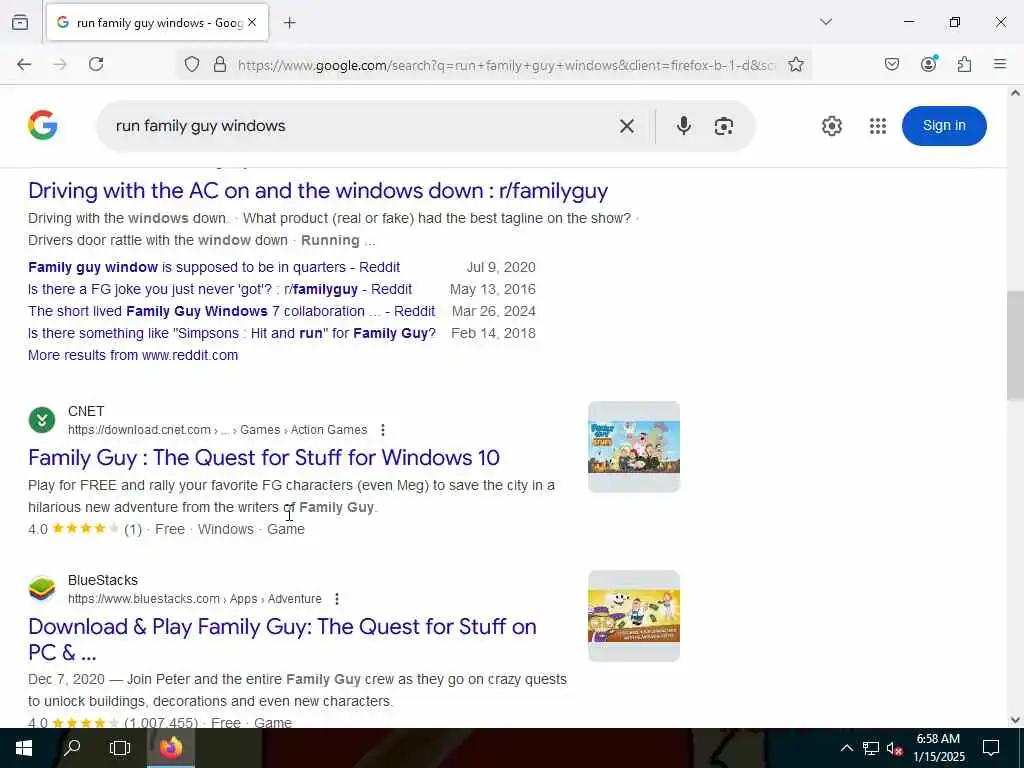Expand the list all tabs chevron
Viewport: 1024px width, 768px height.
826,22
